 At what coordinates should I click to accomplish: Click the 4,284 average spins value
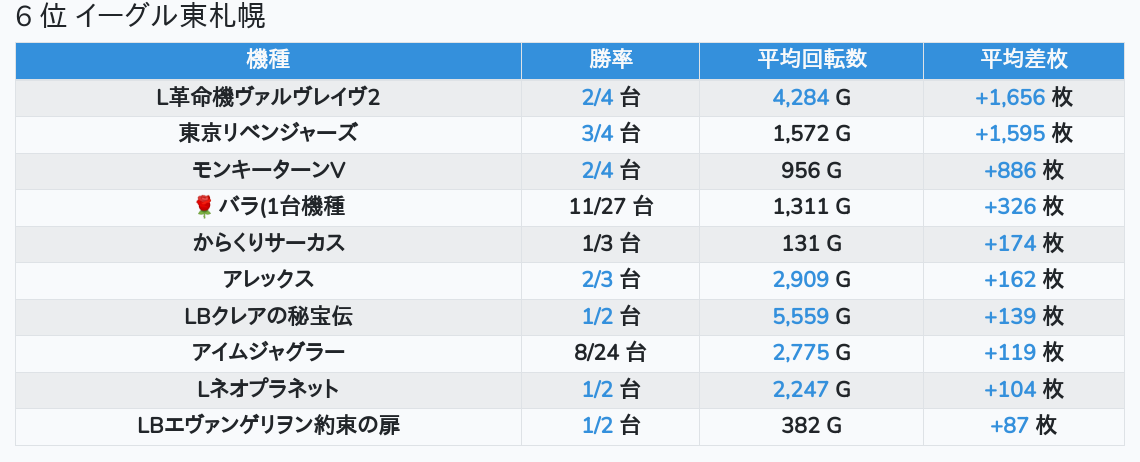[x=801, y=97]
